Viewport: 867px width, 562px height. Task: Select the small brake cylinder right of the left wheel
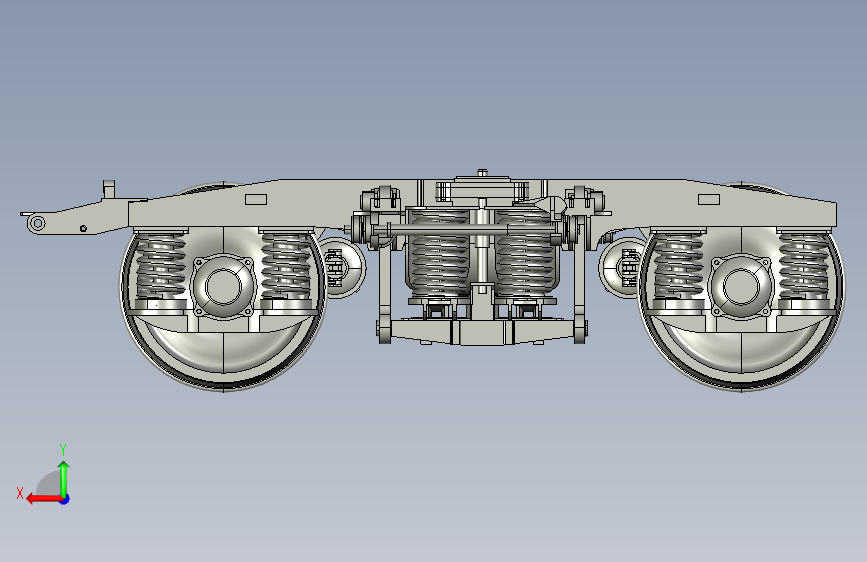tap(342, 268)
